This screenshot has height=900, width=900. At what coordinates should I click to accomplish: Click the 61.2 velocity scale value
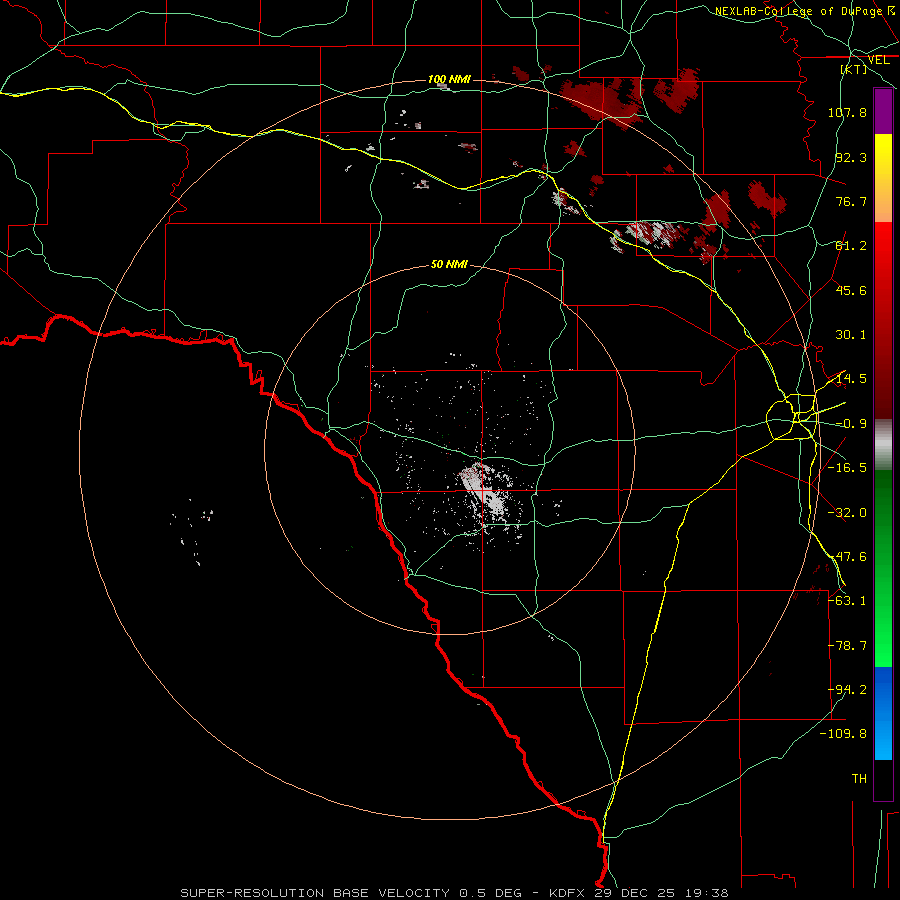851,246
